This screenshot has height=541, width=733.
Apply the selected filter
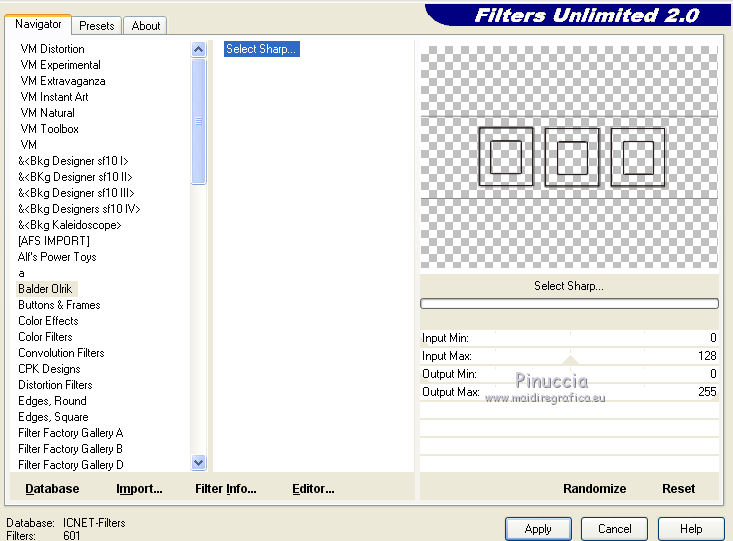point(538,529)
